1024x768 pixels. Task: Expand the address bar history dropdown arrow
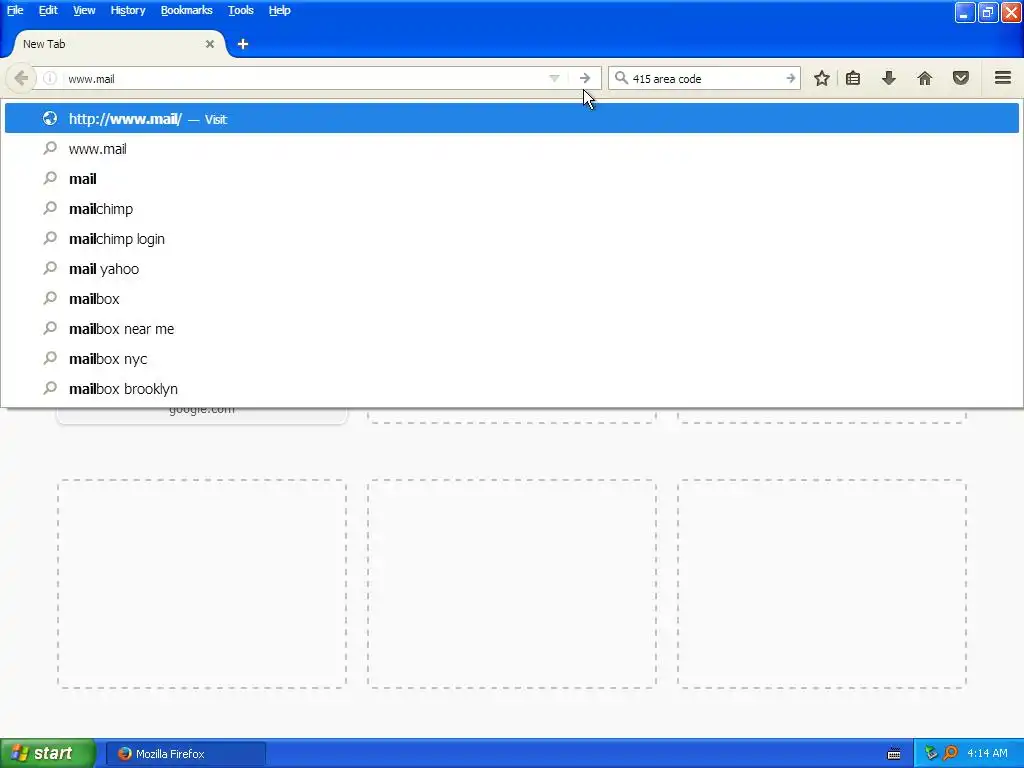coord(554,78)
